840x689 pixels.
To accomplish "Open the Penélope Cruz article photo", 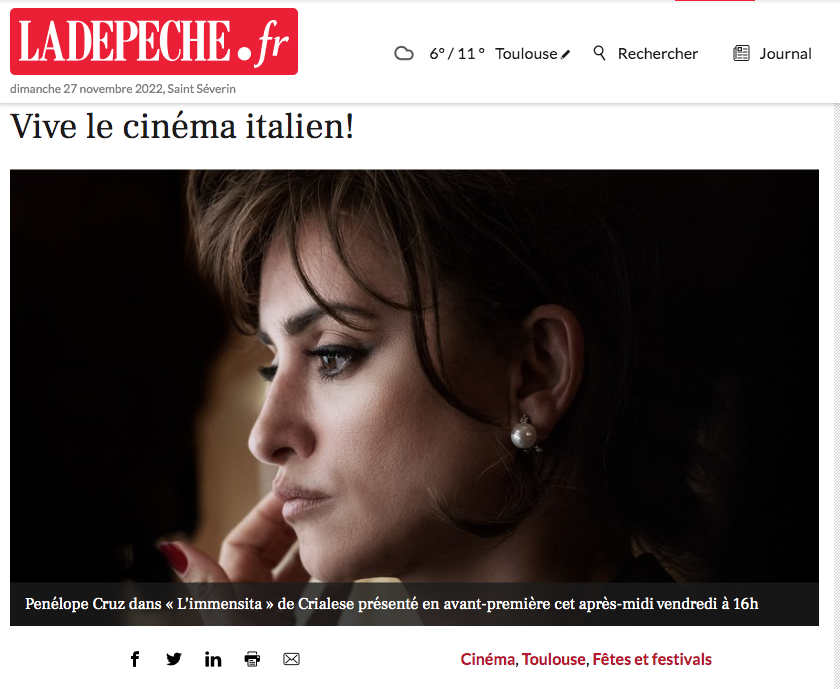I will pyautogui.click(x=414, y=375).
